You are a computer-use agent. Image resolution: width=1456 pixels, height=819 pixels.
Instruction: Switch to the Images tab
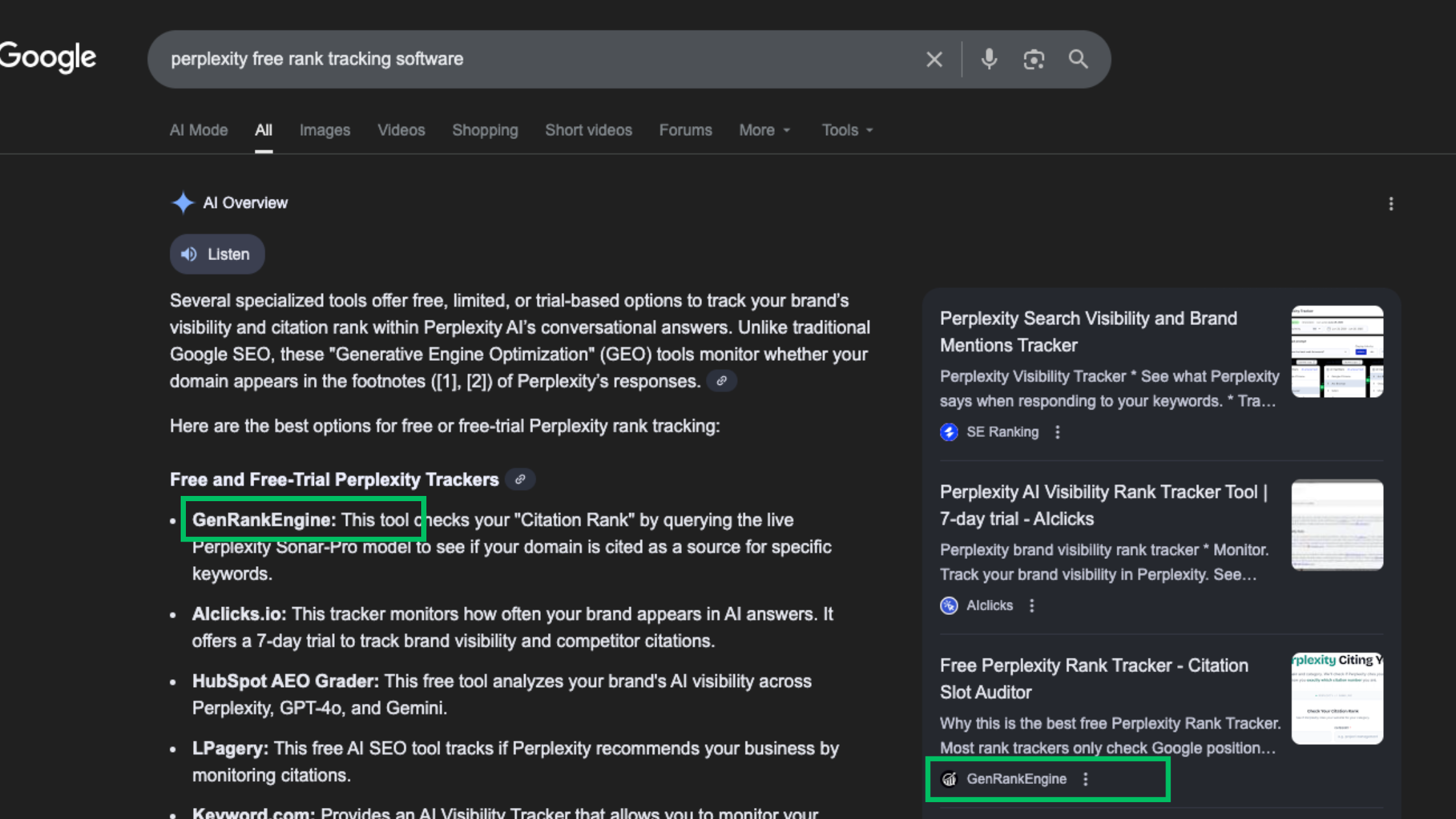(x=325, y=130)
